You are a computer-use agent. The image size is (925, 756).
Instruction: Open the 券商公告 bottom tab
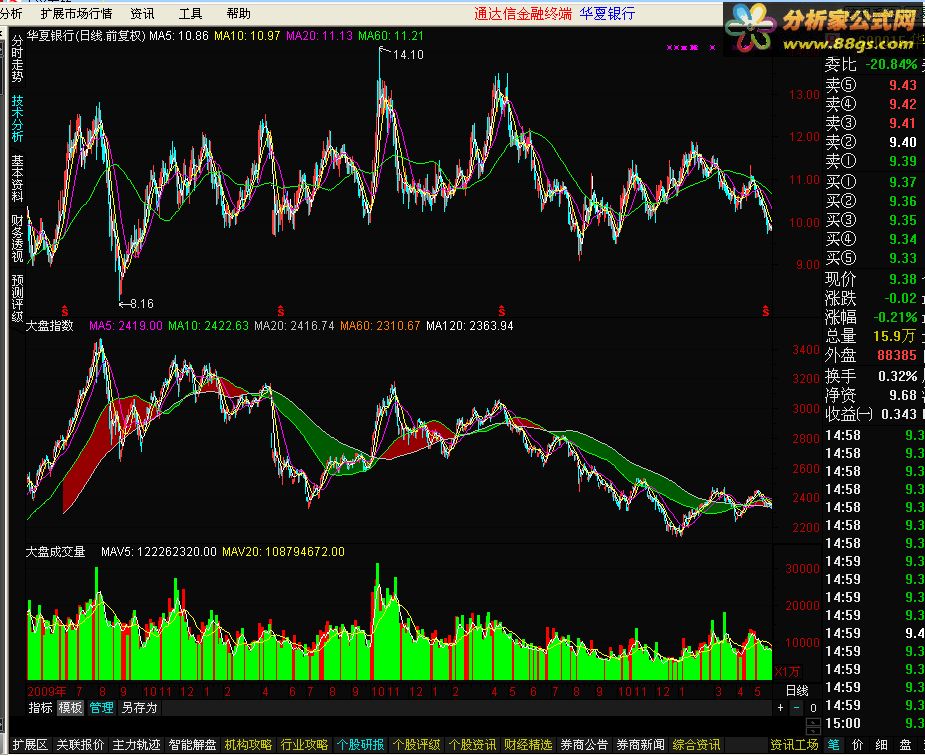584,745
